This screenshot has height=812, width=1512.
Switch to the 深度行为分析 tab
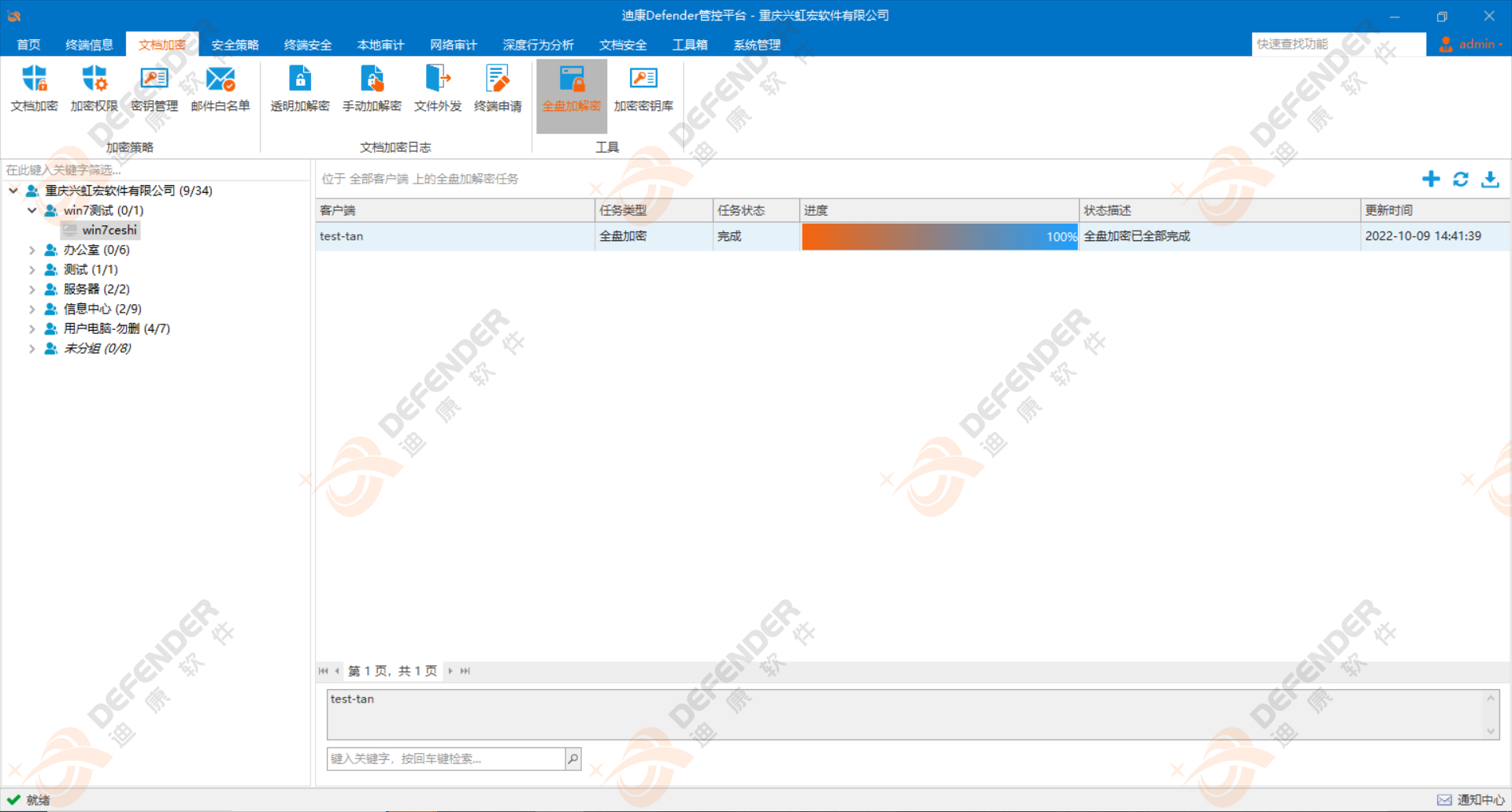click(x=538, y=45)
